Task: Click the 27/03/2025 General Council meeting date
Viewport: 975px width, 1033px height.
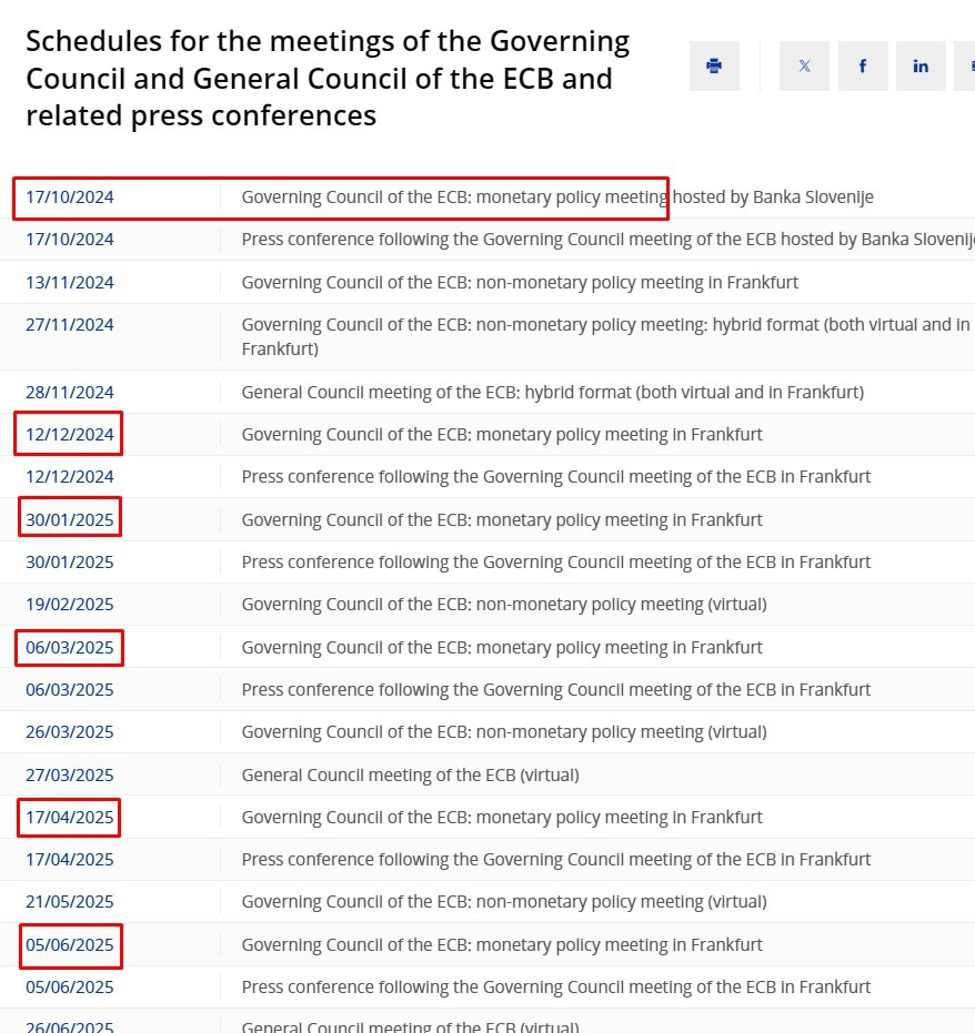Action: pos(70,774)
